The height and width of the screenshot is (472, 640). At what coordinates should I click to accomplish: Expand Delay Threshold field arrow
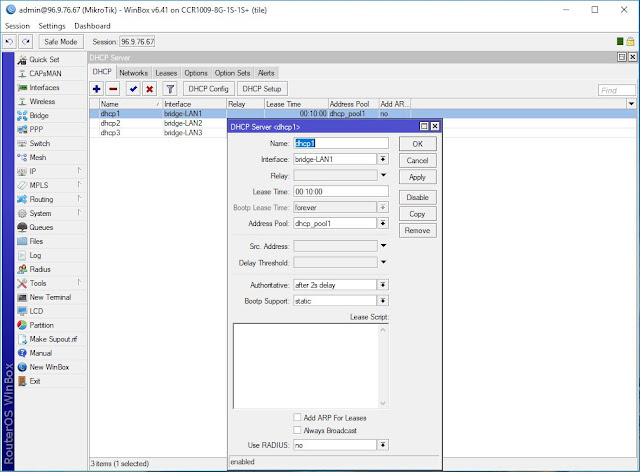[383, 262]
